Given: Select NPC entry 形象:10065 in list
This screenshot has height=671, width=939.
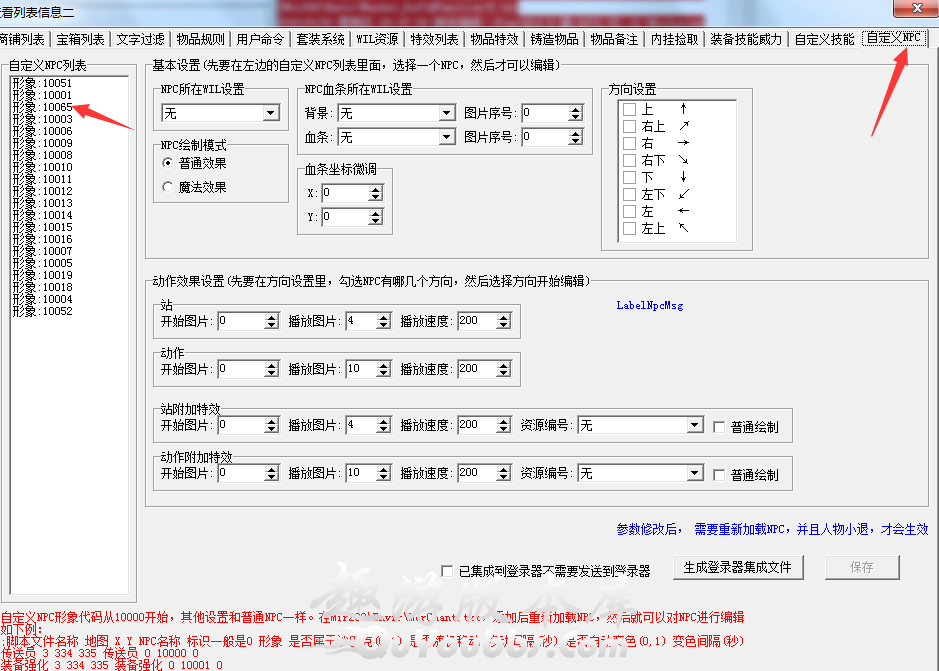Looking at the screenshot, I should (42, 107).
